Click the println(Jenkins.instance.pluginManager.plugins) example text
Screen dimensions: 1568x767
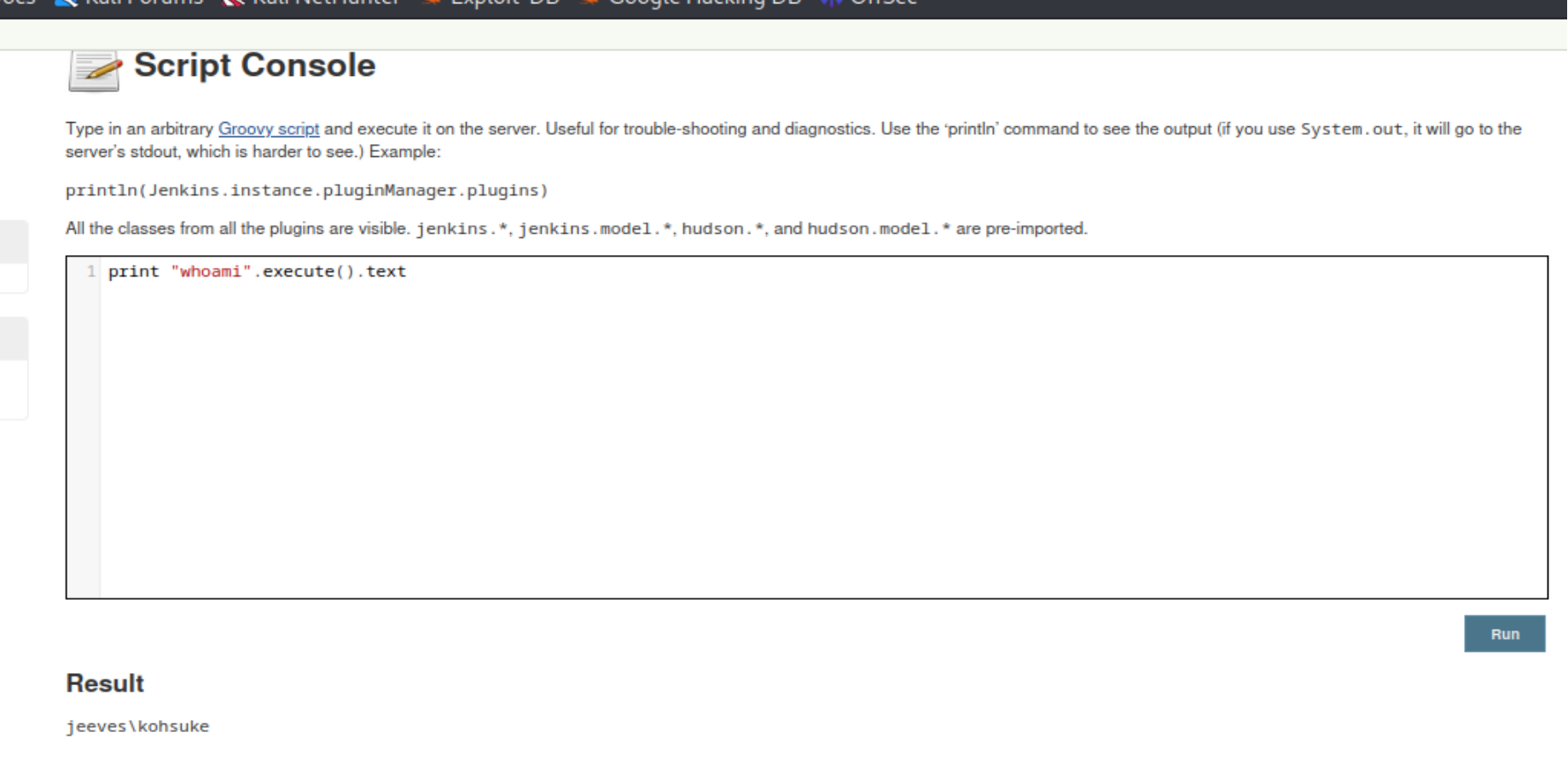(306, 190)
